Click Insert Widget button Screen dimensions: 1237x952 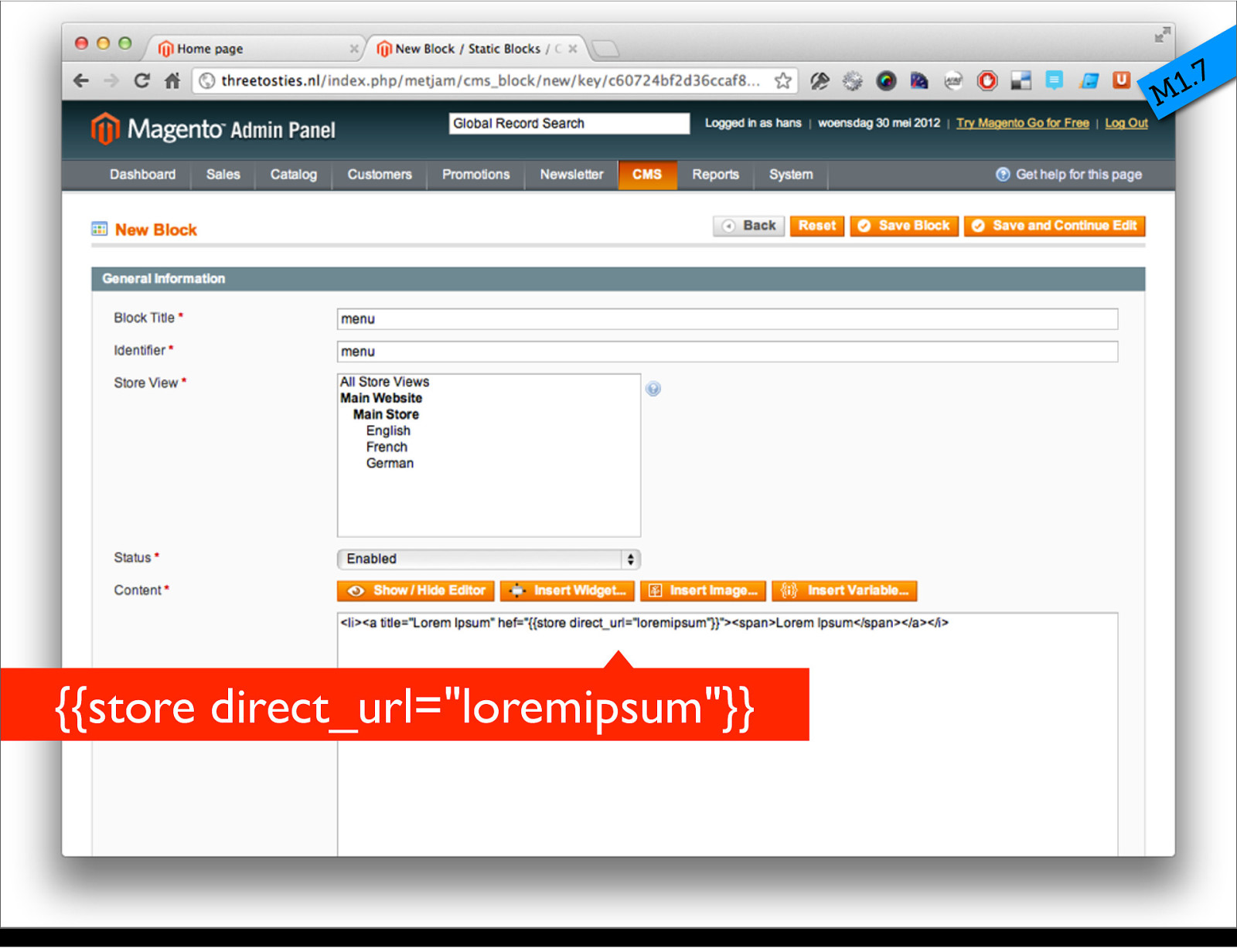(x=567, y=590)
